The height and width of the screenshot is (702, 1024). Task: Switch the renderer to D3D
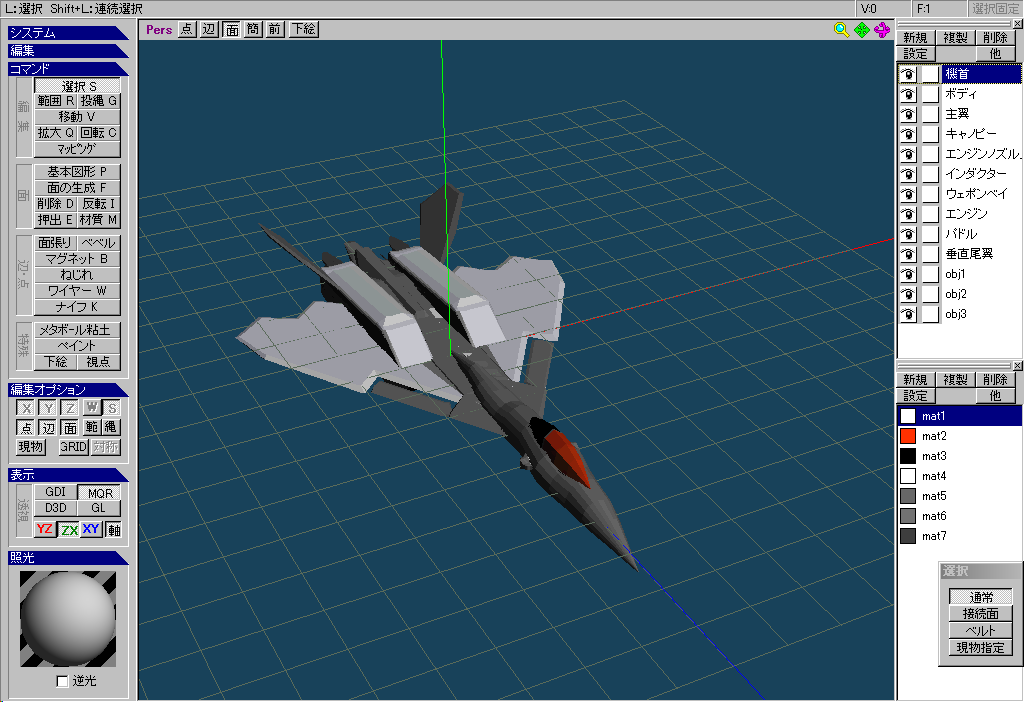56,508
